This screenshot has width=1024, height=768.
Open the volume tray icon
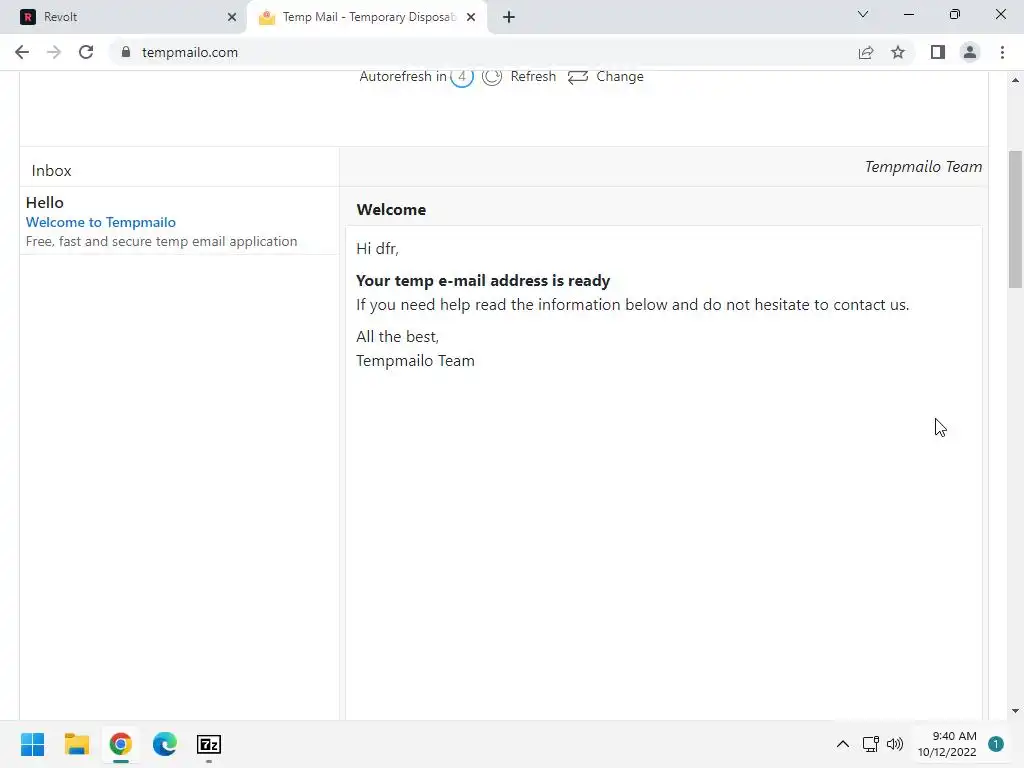895,744
